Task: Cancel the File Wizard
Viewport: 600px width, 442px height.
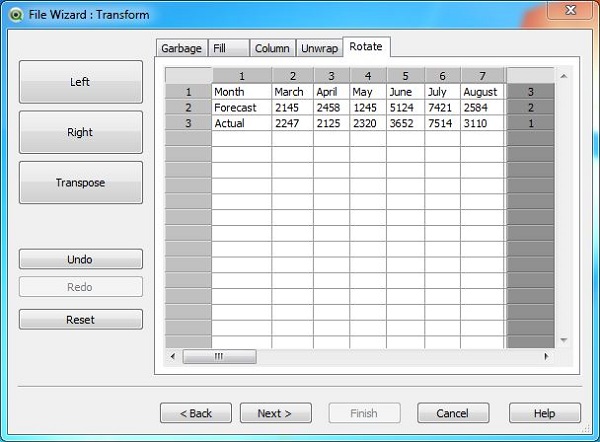Action: 452,413
